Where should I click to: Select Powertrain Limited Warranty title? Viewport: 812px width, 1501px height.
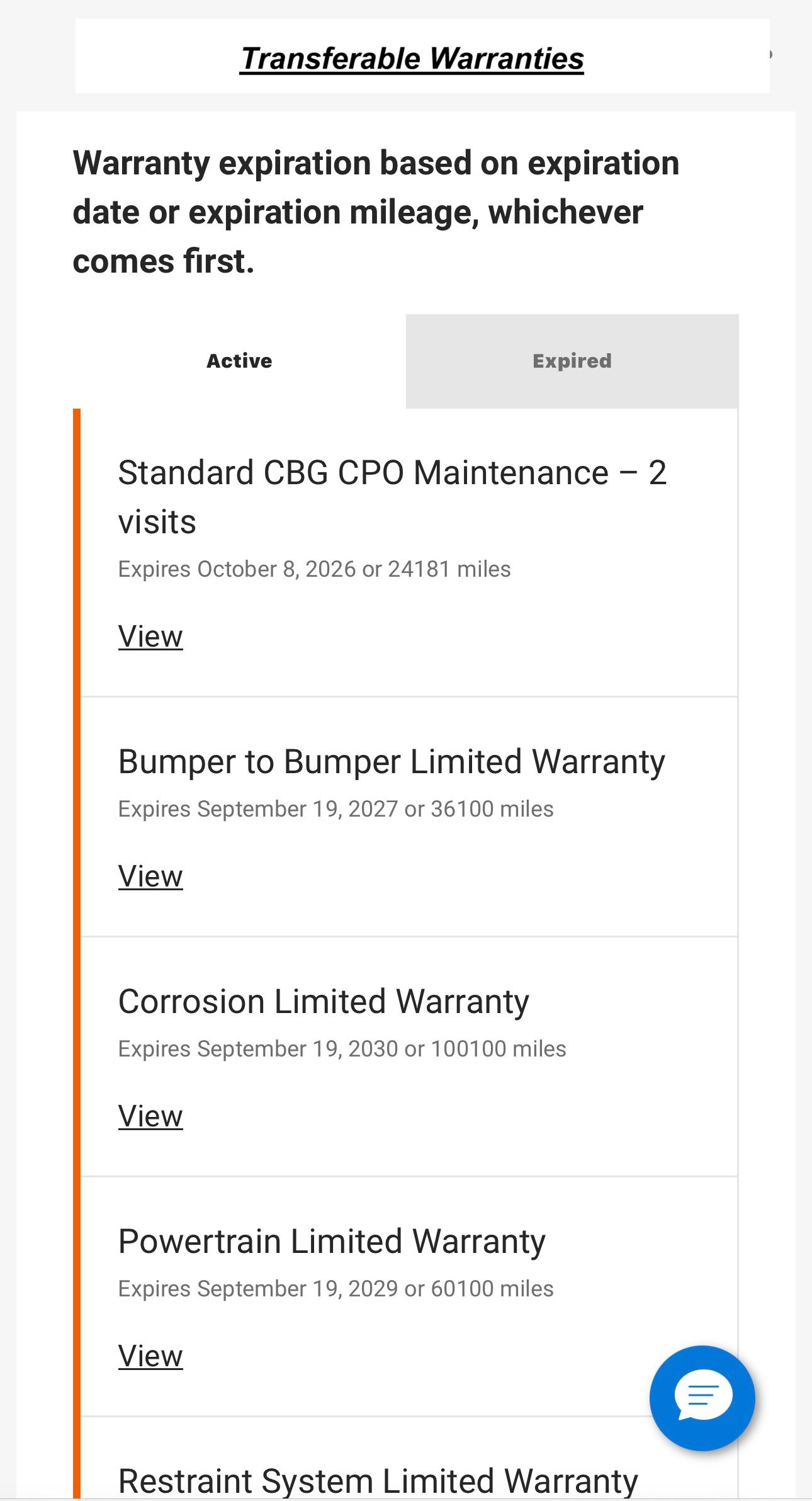pyautogui.click(x=332, y=1242)
